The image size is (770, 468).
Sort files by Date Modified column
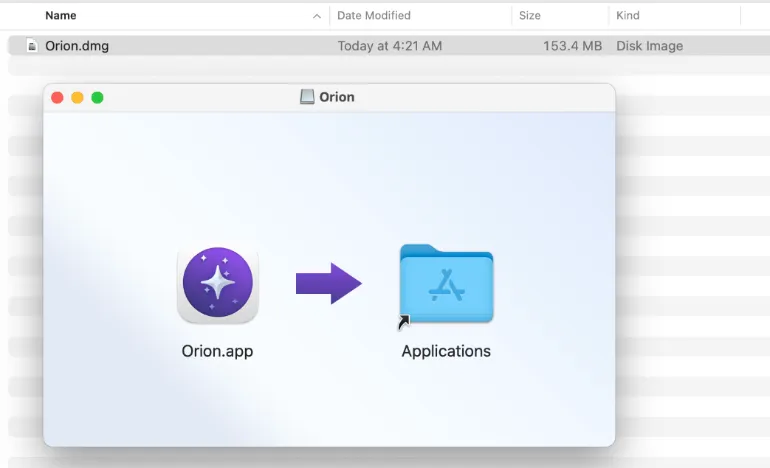click(x=374, y=15)
